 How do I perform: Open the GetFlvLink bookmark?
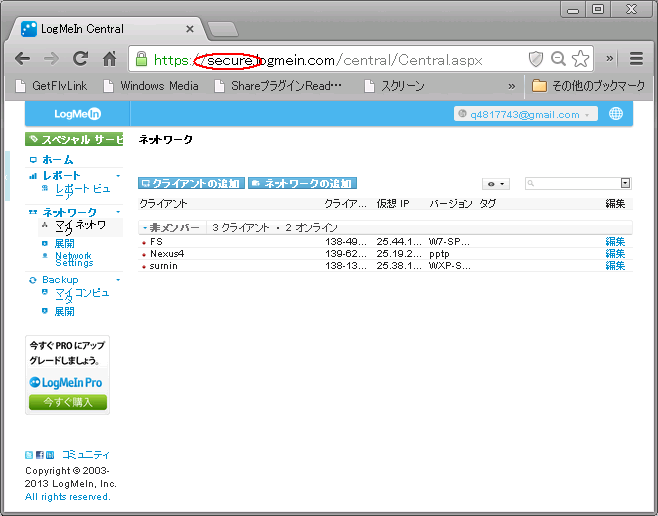click(51, 86)
